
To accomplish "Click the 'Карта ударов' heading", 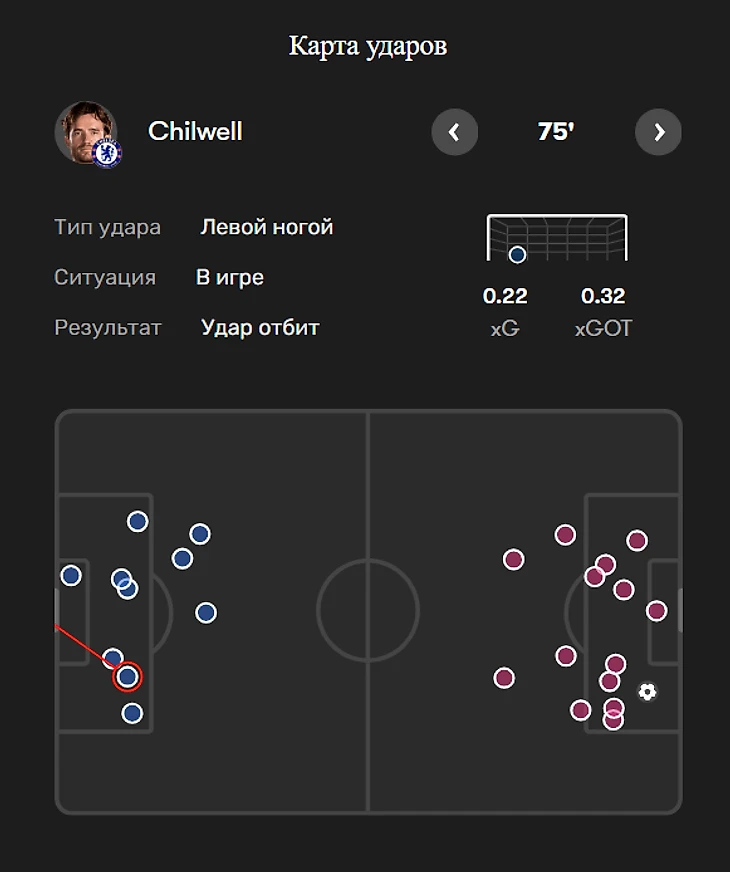I will pos(368,46).
